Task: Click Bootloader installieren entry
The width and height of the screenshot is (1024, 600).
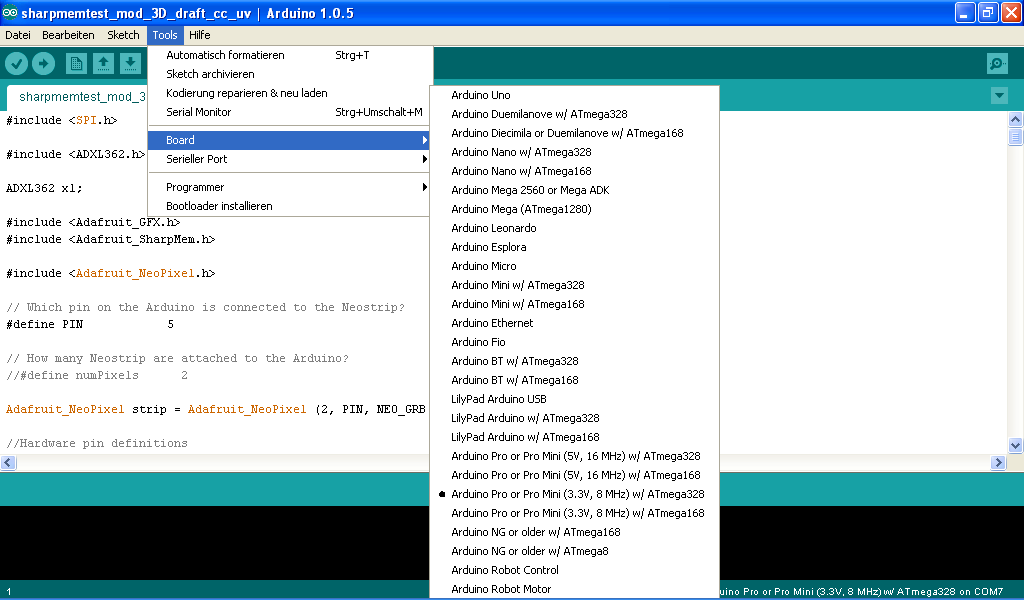Action: click(219, 206)
